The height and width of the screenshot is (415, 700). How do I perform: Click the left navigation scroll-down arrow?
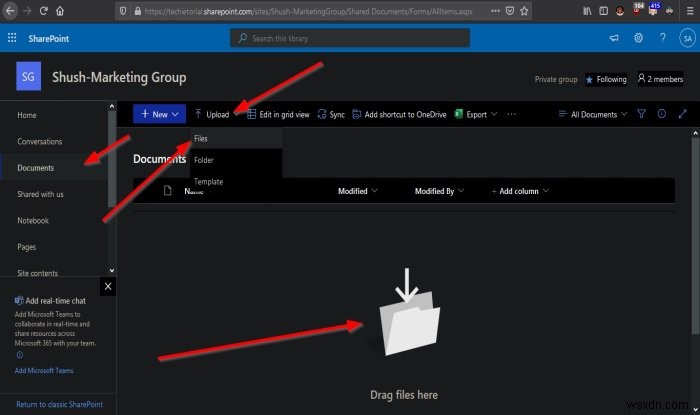[112, 270]
